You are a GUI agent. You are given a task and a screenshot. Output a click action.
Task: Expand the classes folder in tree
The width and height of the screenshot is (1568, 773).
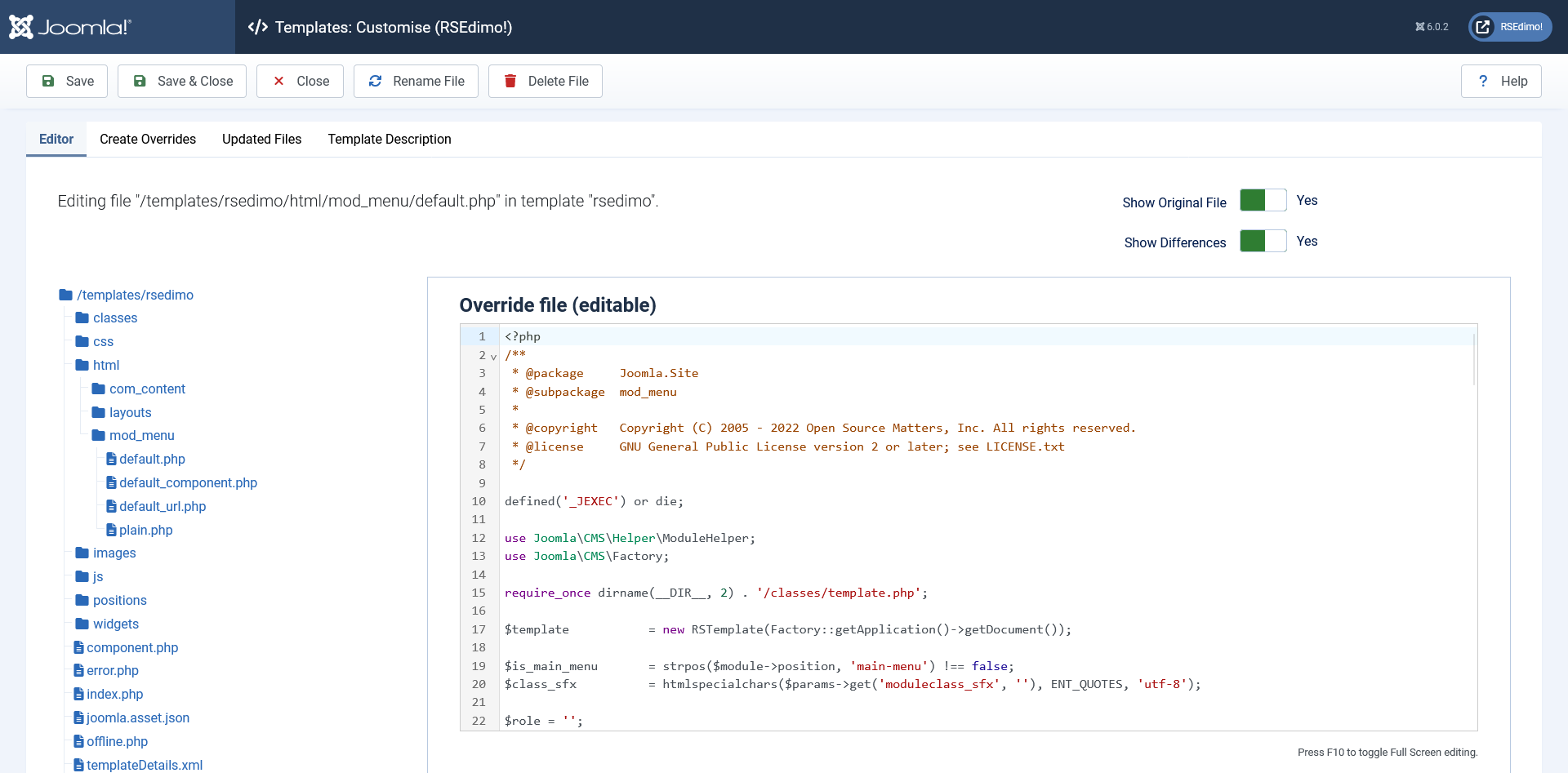(114, 318)
